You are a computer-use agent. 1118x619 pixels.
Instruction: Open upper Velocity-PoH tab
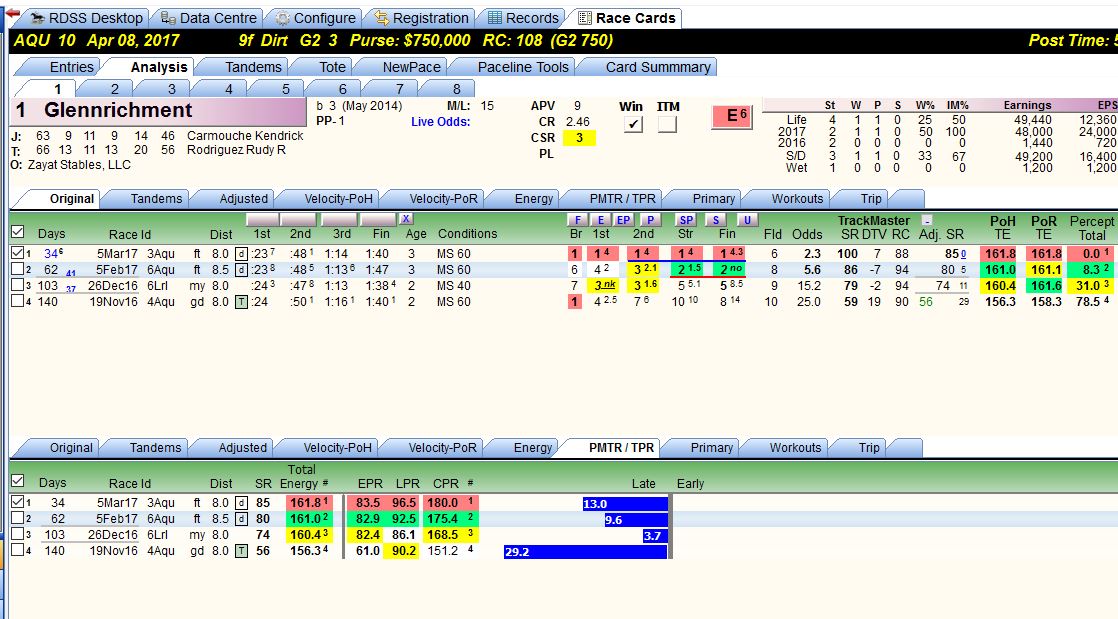pos(338,199)
